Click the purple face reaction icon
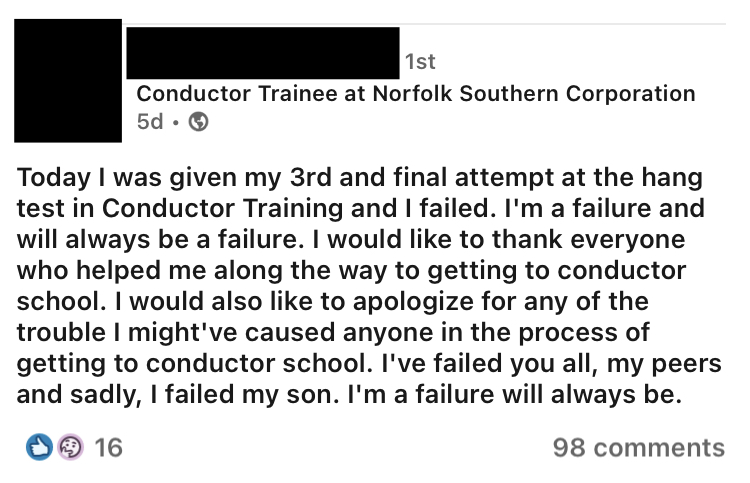 70,447
